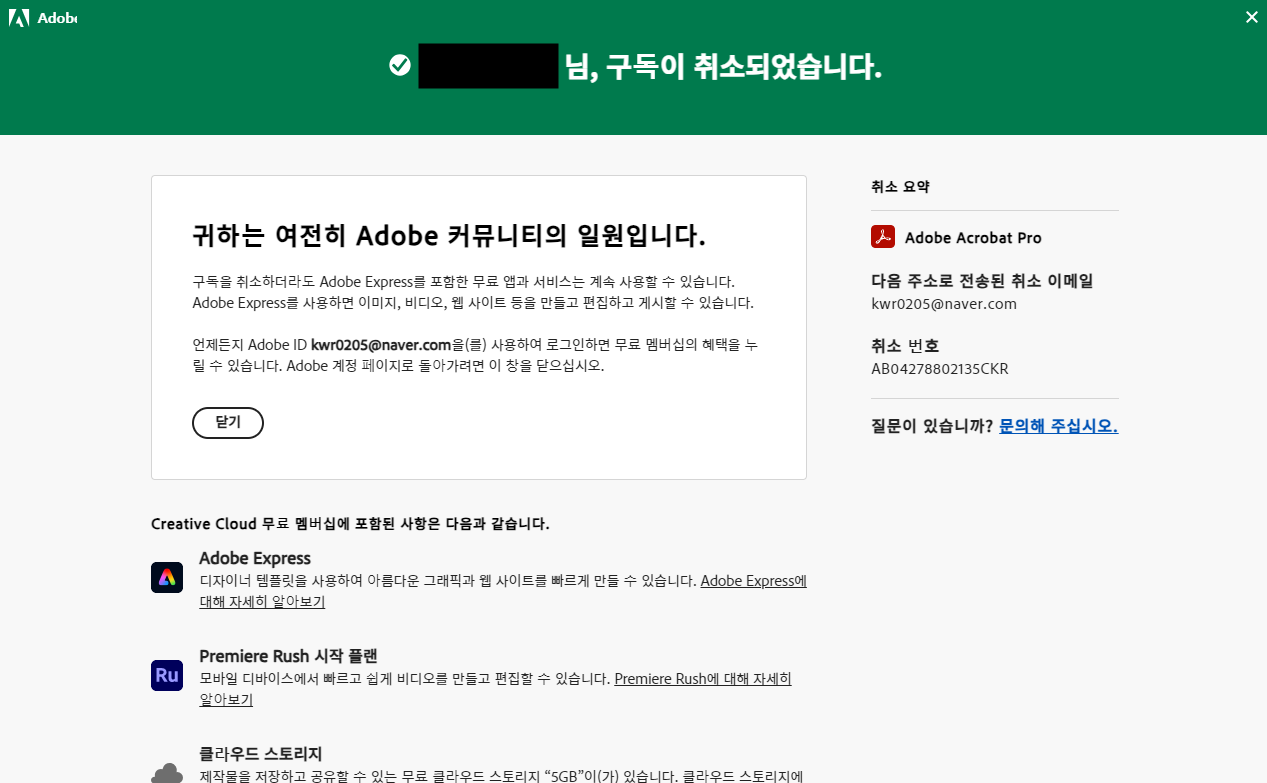Click the 취소 요약 heading

(900, 187)
